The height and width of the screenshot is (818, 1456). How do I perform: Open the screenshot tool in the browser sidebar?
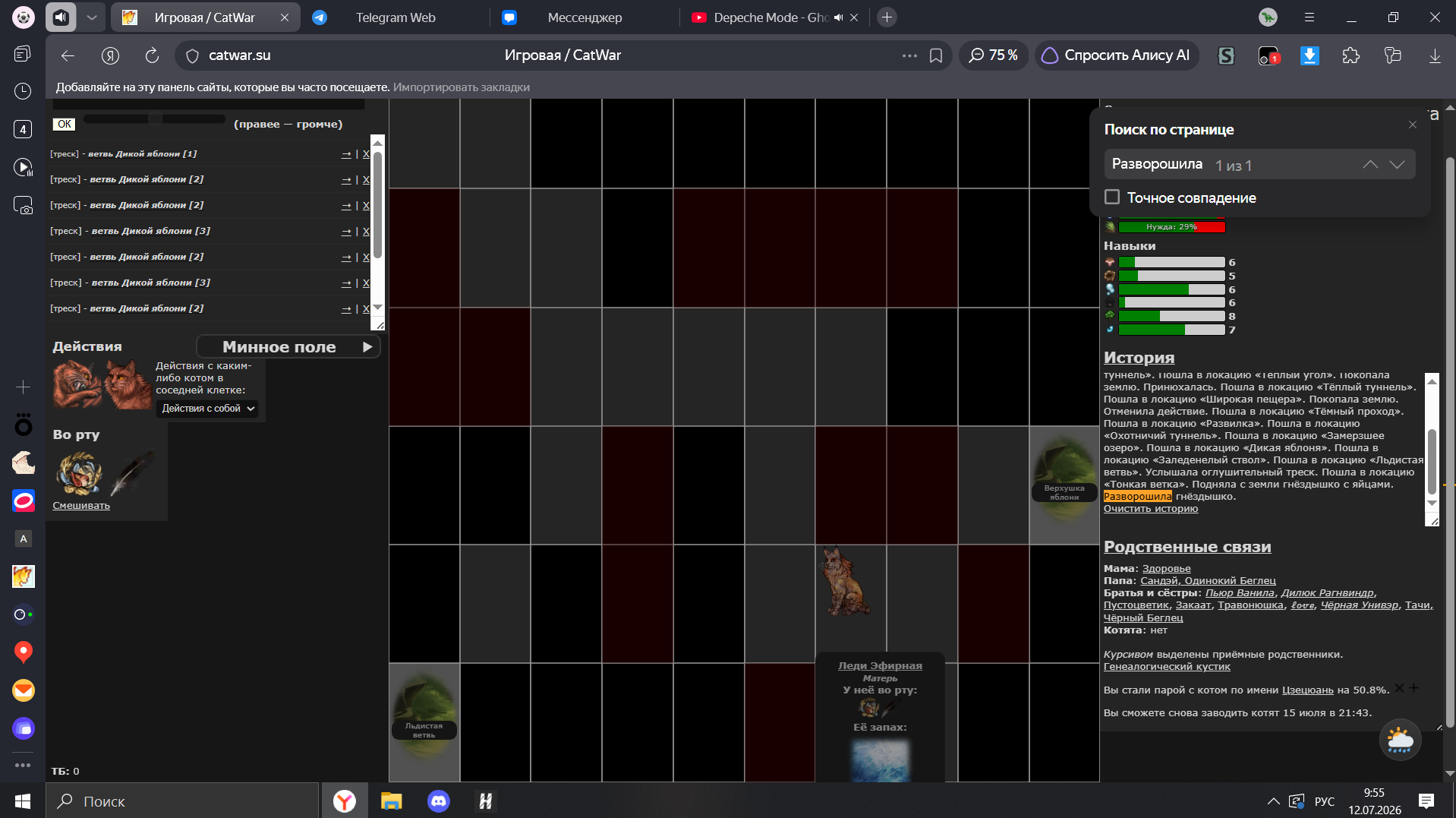[x=23, y=205]
